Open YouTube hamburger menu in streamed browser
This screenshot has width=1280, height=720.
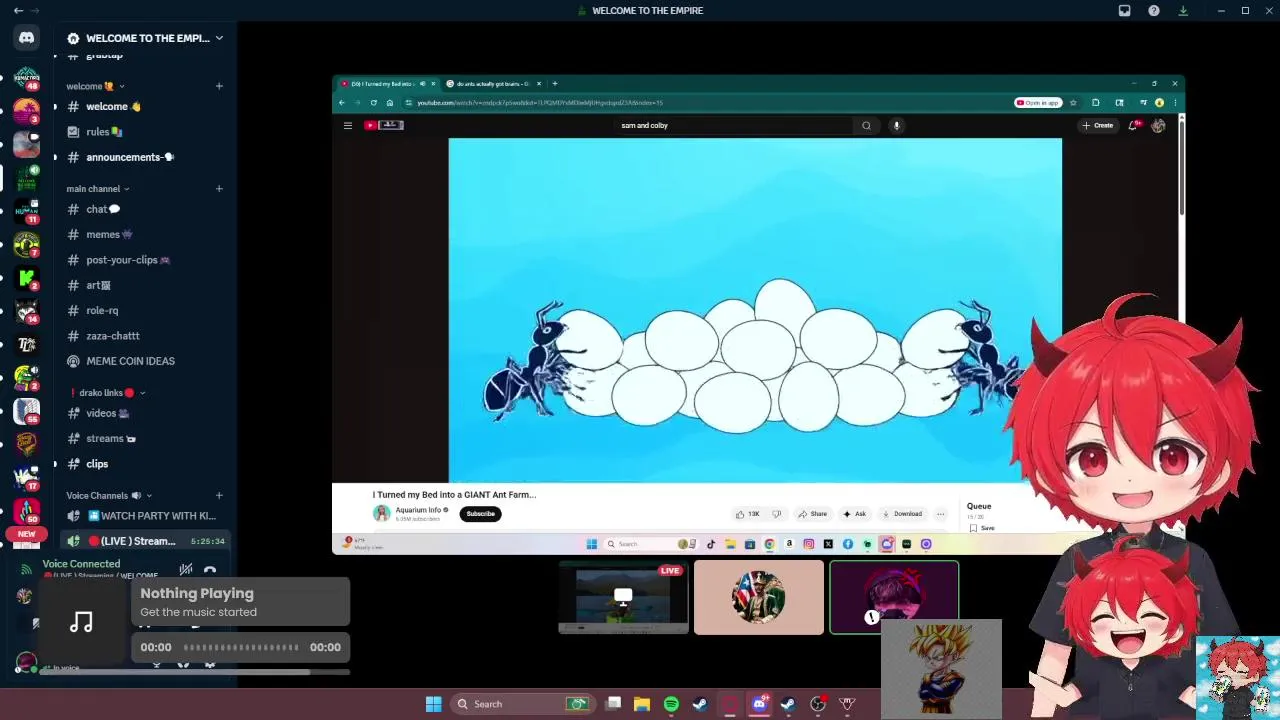point(347,125)
